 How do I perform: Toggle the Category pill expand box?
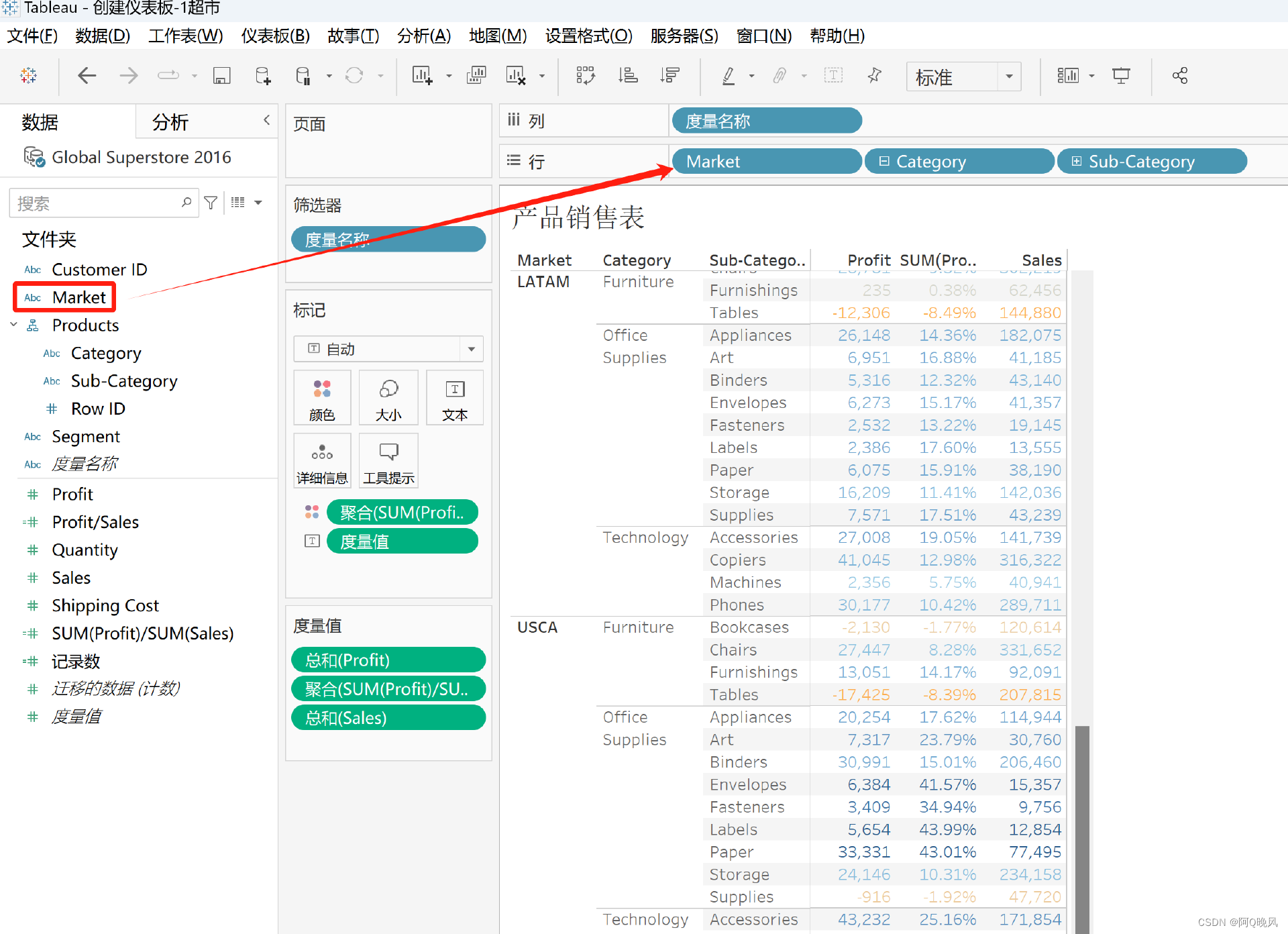pos(884,162)
